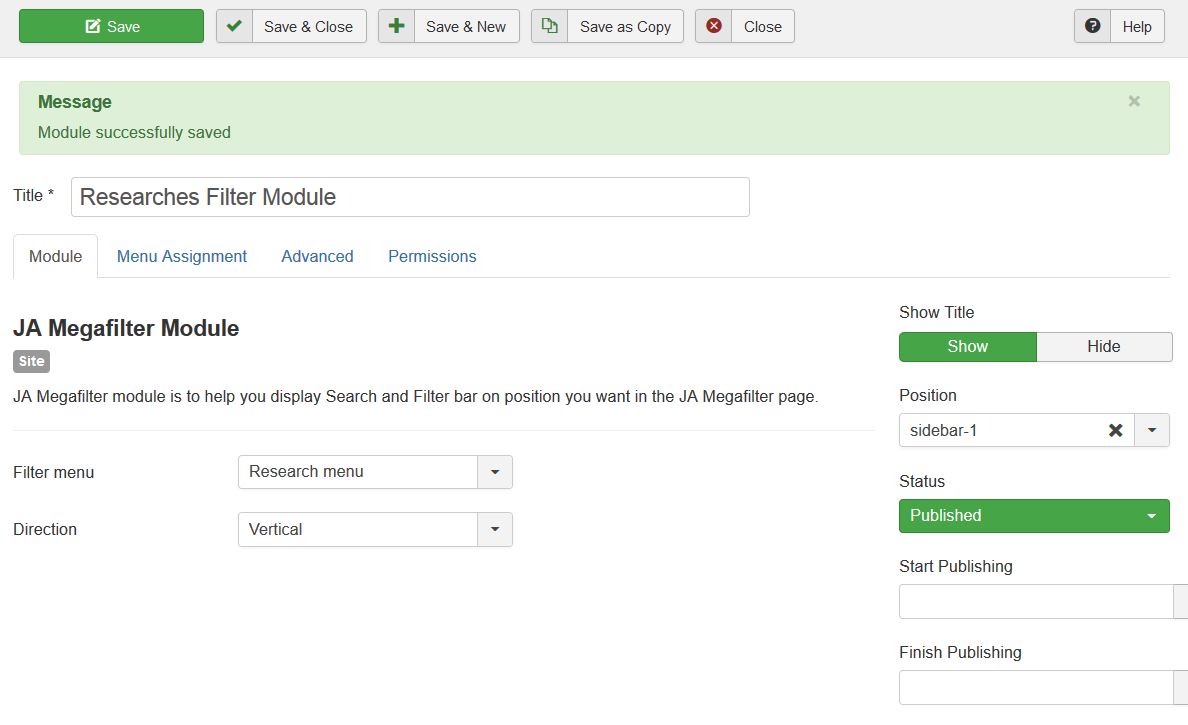Set Show Title to Show

(x=967, y=347)
